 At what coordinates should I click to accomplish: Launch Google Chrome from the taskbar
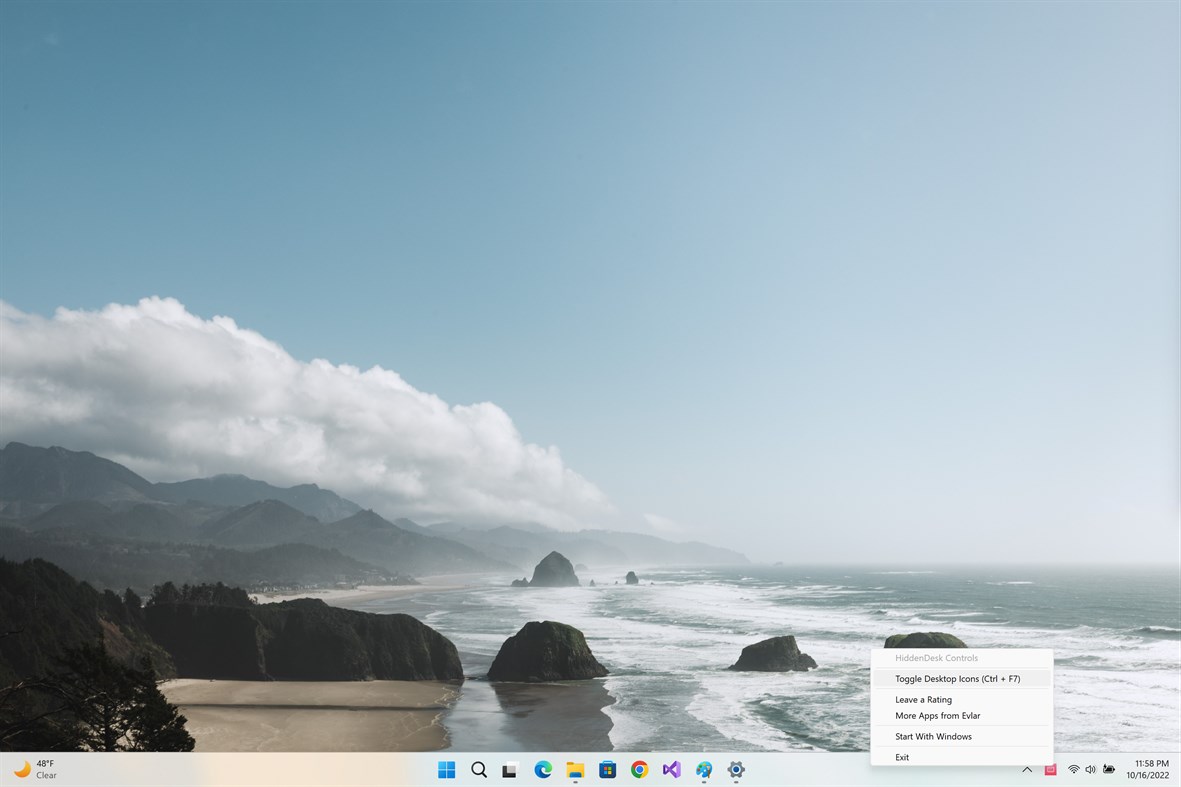pyautogui.click(x=640, y=770)
